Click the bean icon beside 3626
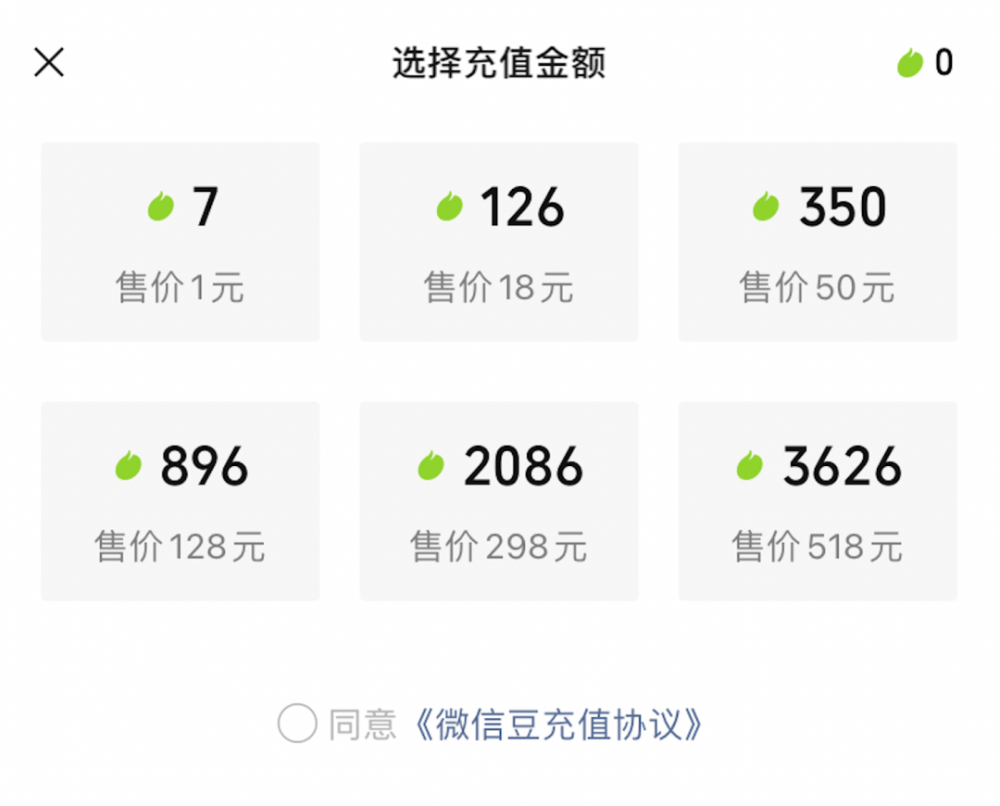The image size is (1000, 806). coord(750,466)
